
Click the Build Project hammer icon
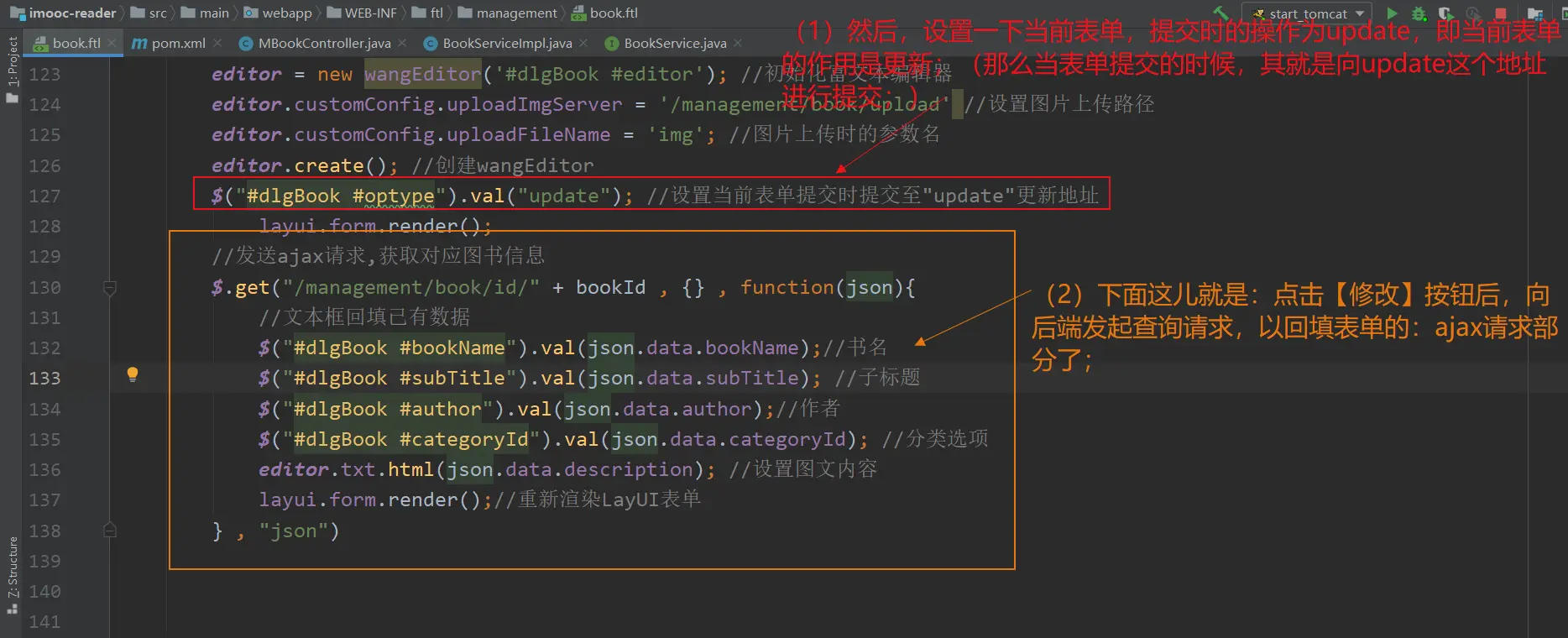1222,13
